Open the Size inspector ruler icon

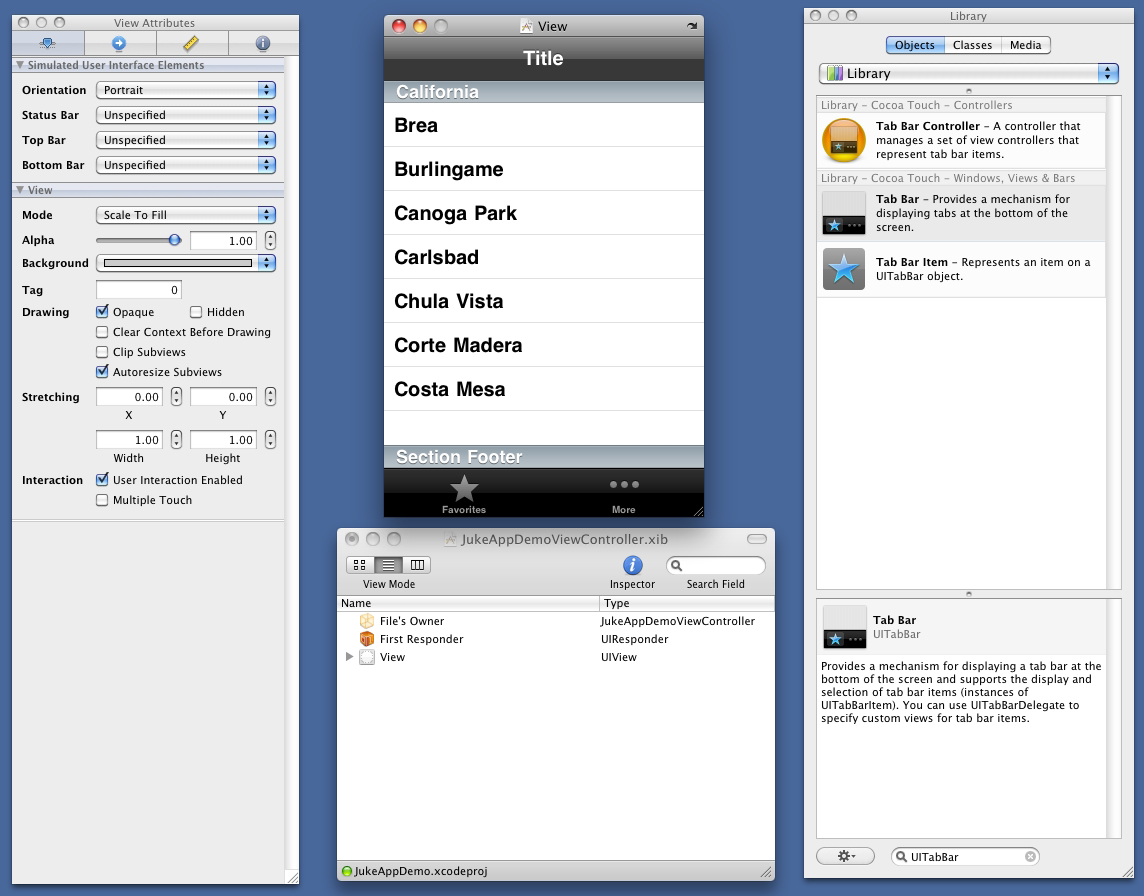point(191,43)
